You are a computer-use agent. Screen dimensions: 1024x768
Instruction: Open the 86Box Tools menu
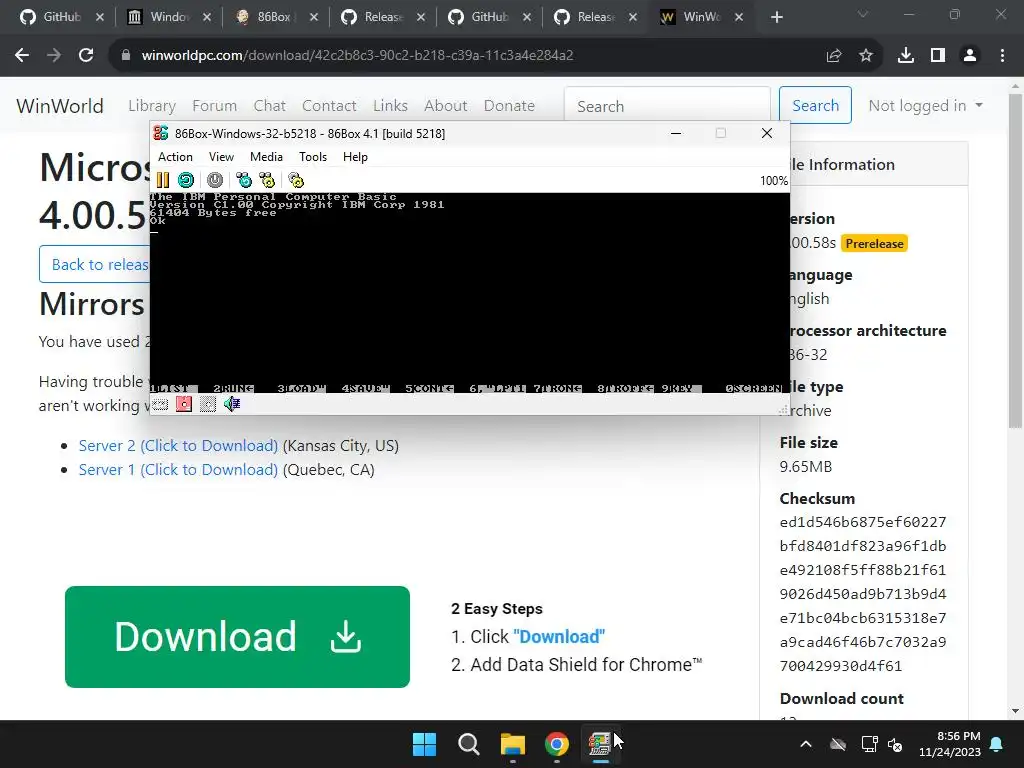click(313, 157)
